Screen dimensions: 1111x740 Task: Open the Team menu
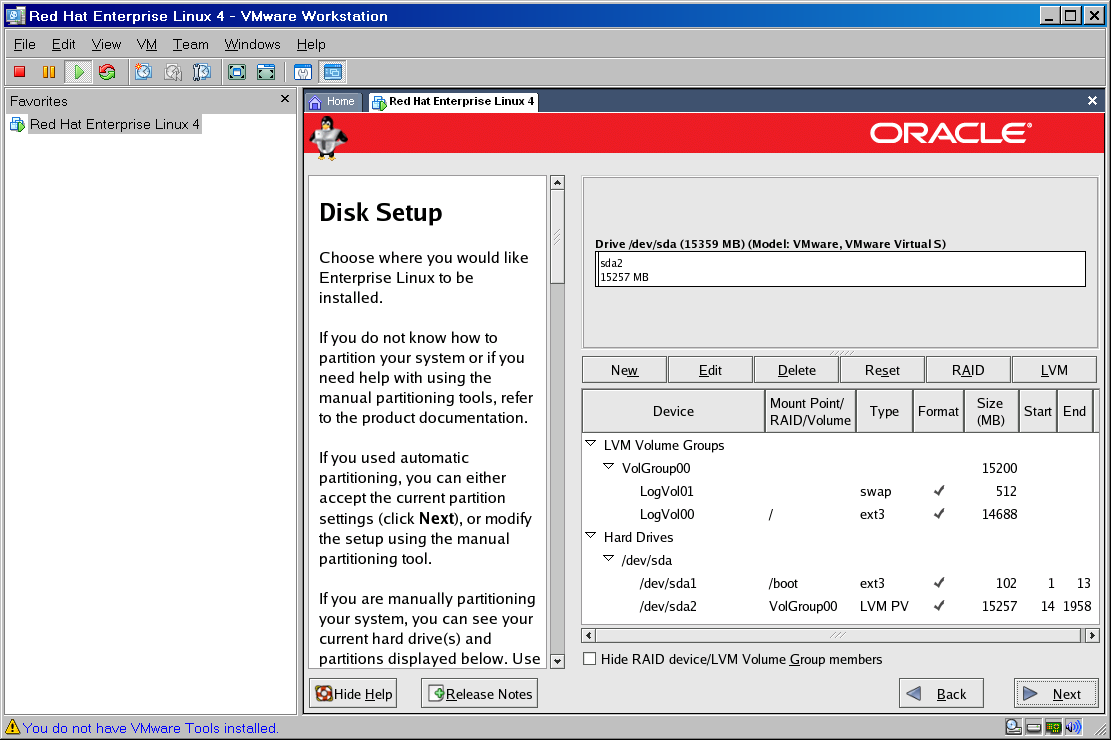coord(191,44)
